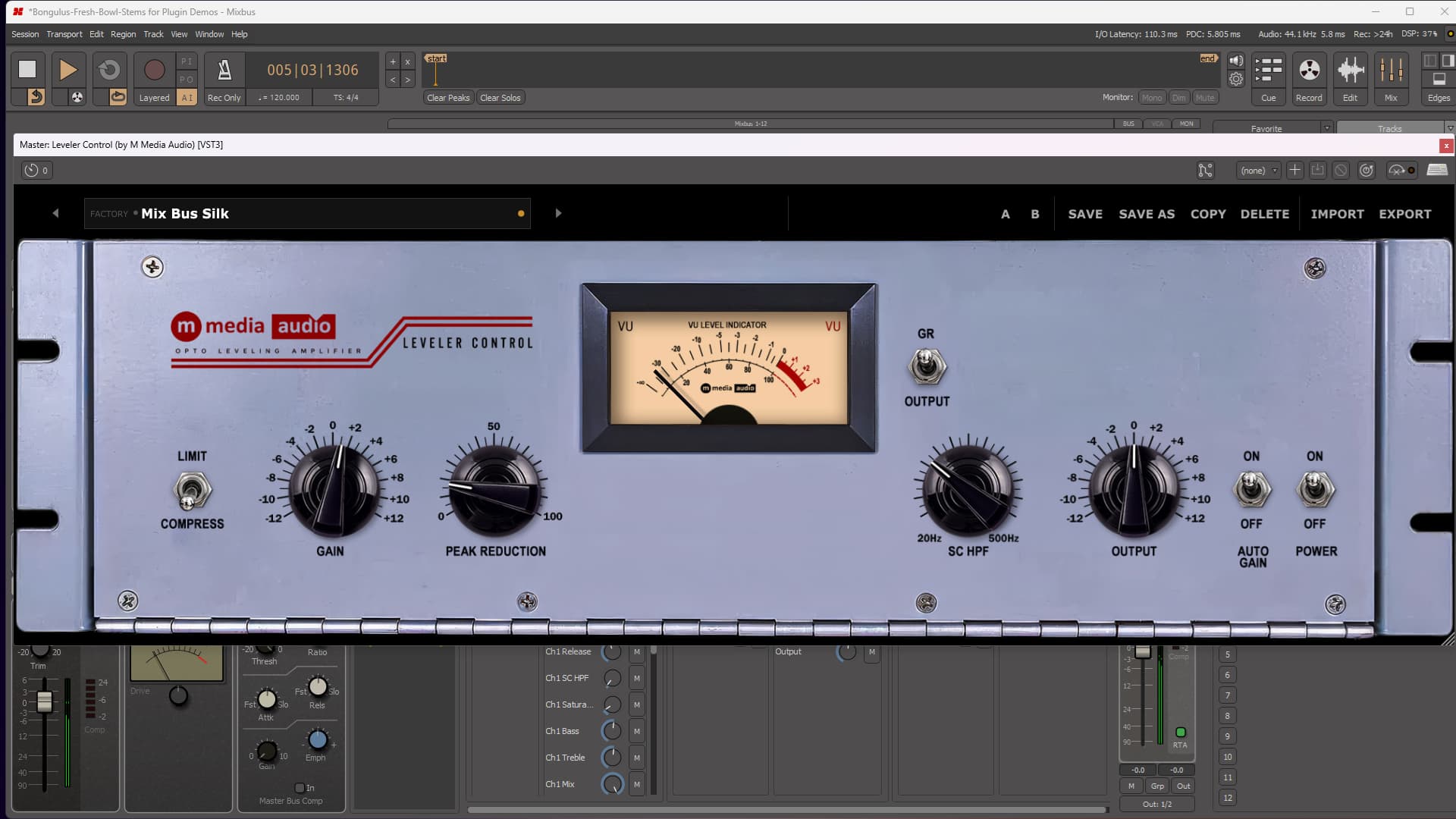Select preset slot A
The height and width of the screenshot is (819, 1456).
[x=1006, y=214]
